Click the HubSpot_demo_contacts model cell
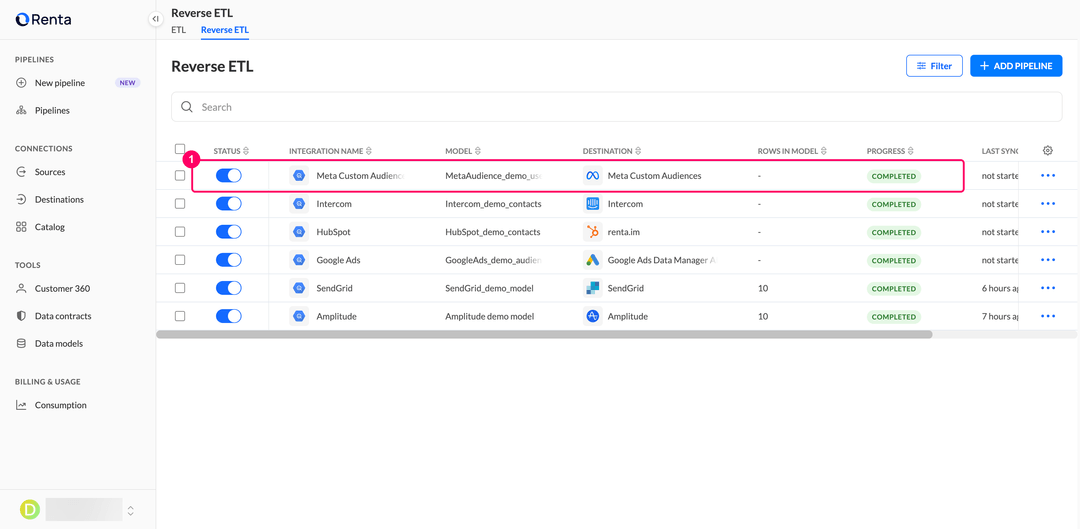1080x529 pixels. (x=492, y=232)
